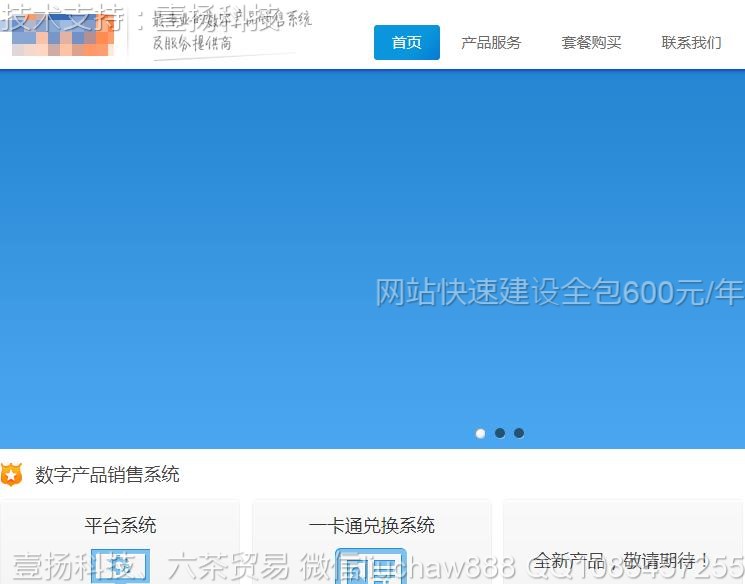The width and height of the screenshot is (745, 584).
Task: Switch to the second banner slide dot
Action: click(x=499, y=433)
